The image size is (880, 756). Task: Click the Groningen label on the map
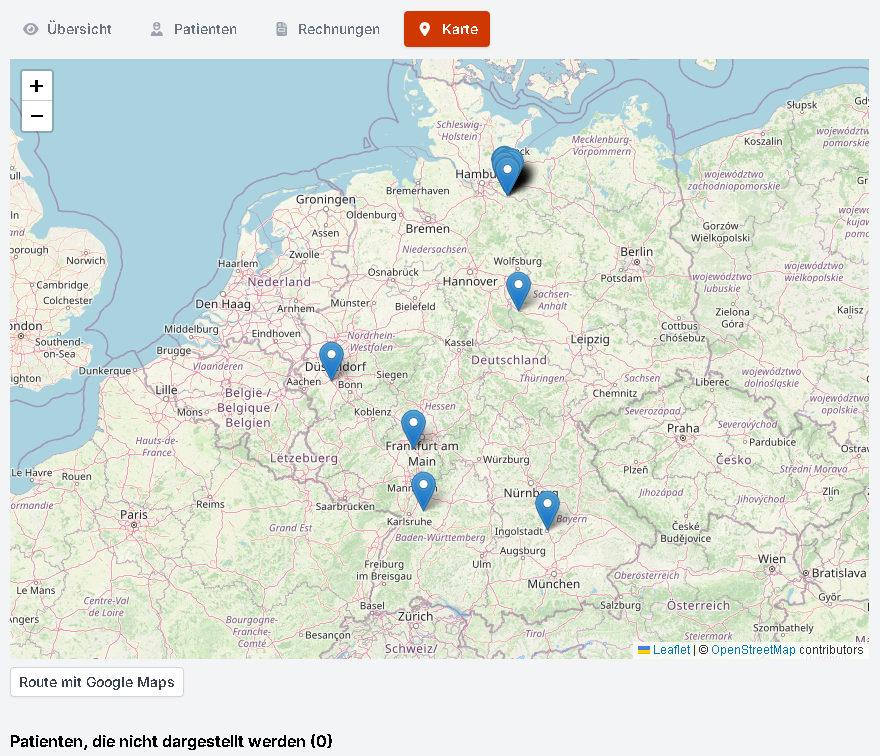326,199
